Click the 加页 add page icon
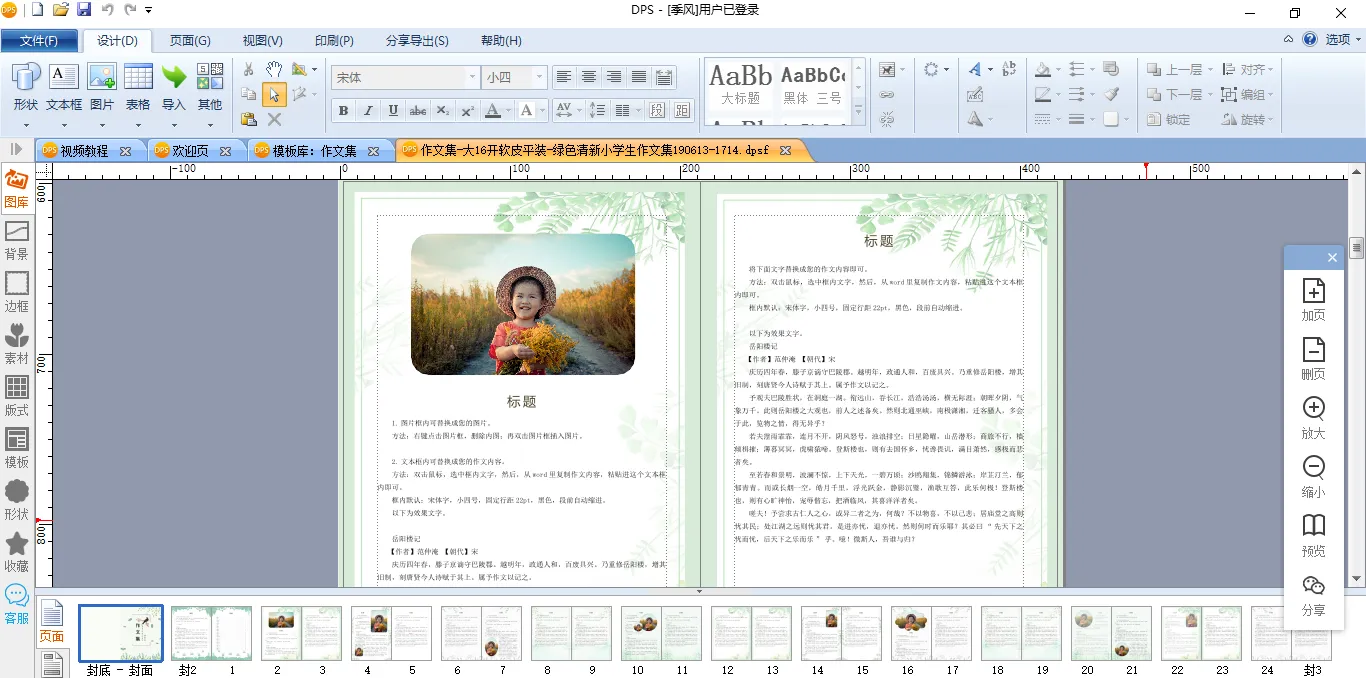1366x678 pixels. (1313, 300)
